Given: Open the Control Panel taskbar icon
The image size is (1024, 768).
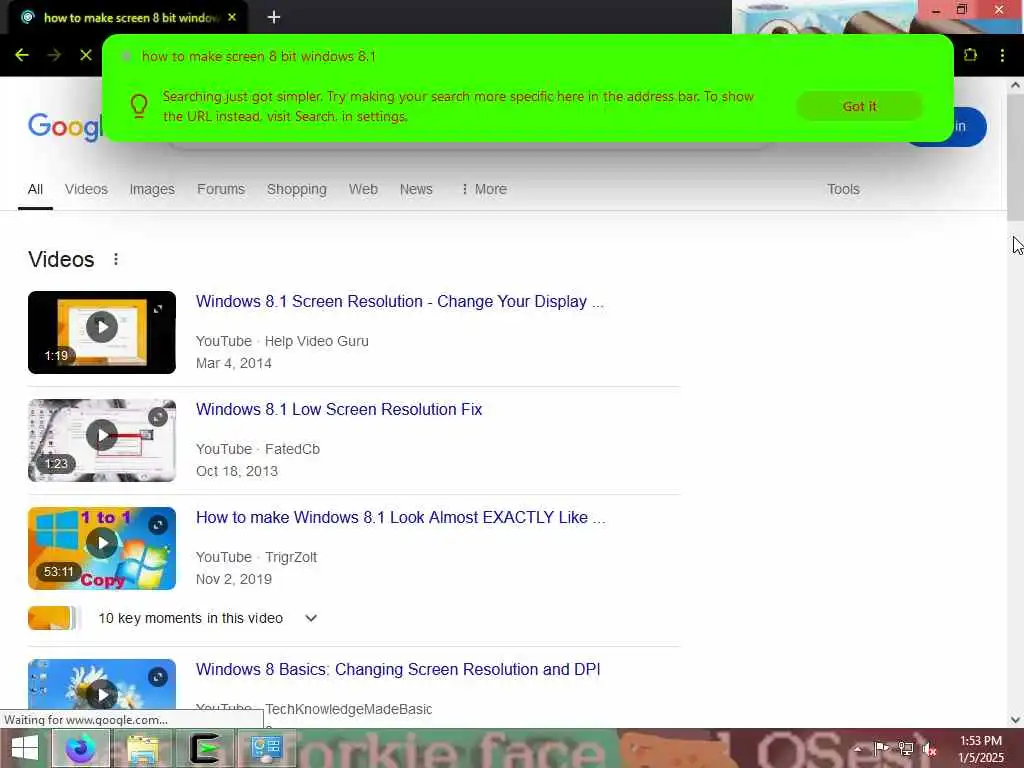Looking at the screenshot, I should [266, 748].
